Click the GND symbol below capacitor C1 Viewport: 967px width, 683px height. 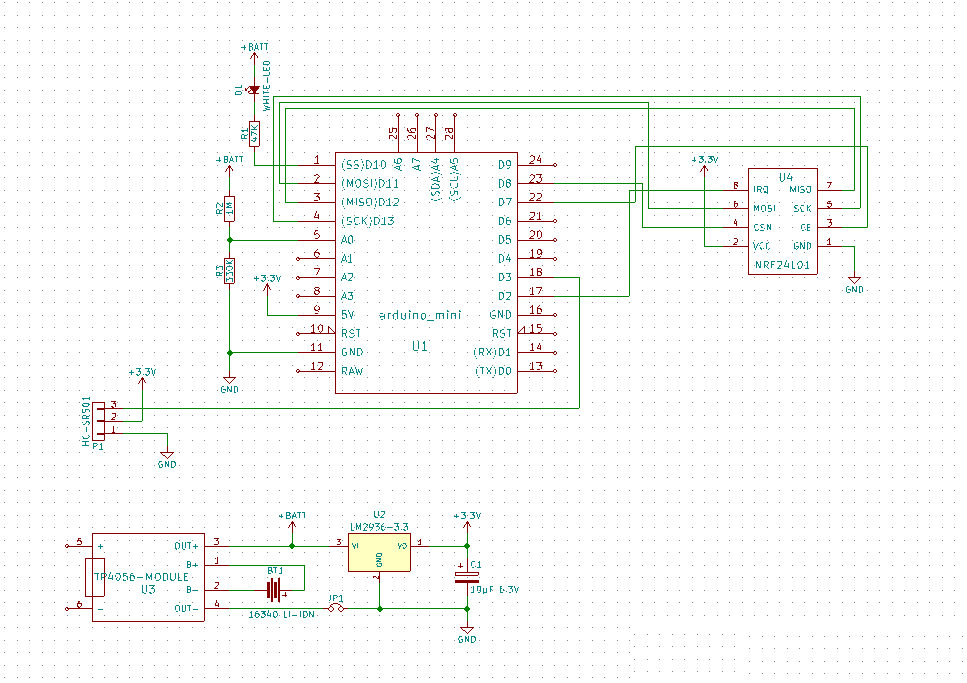click(x=467, y=635)
